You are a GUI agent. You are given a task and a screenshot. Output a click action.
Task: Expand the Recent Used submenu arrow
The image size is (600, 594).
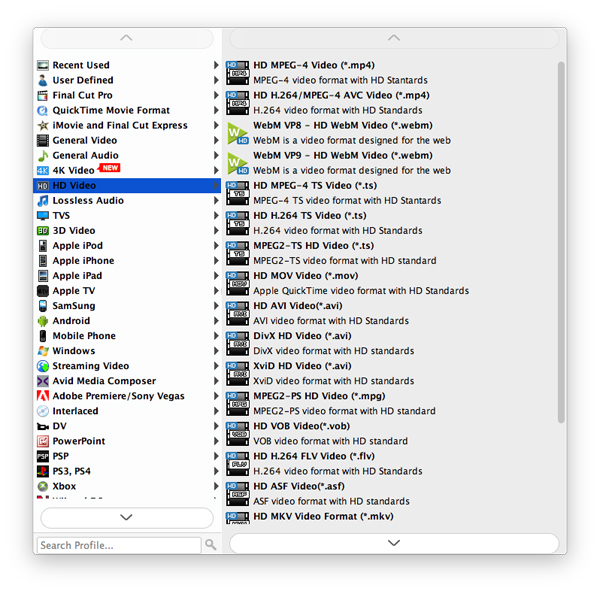pyautogui.click(x=216, y=66)
